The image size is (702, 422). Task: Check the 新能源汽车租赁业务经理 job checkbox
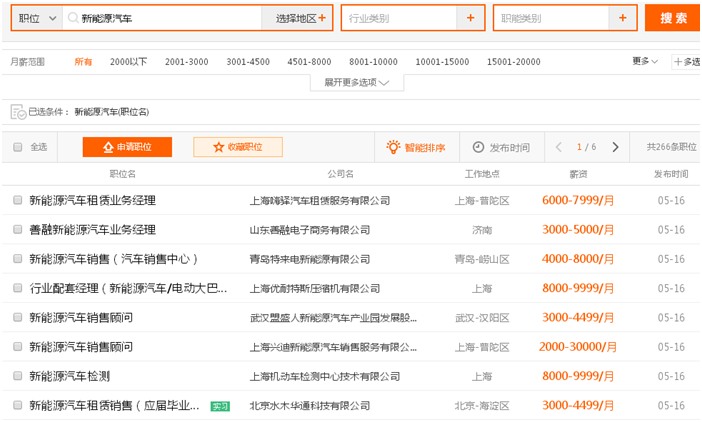(x=17, y=201)
